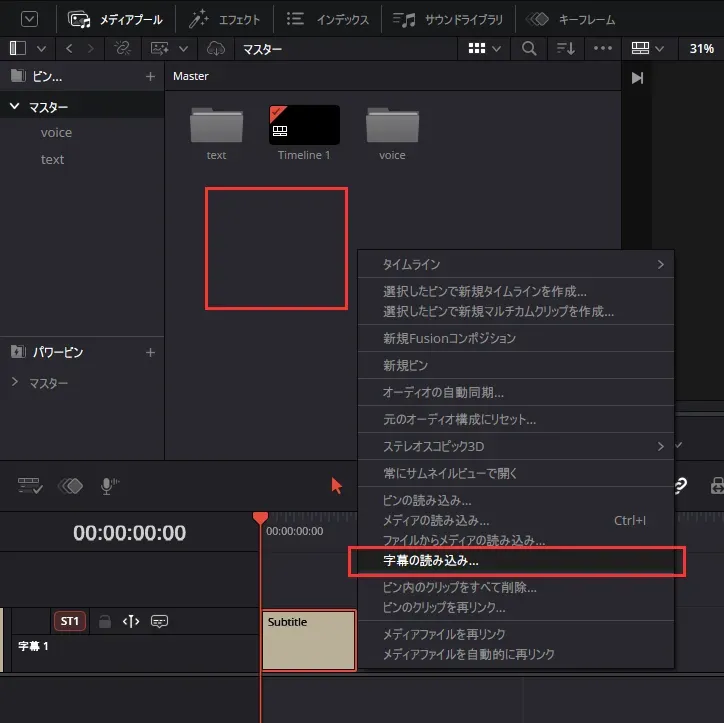Choose ビンのクリップを再リンク
Viewport: 724px width, 723px height.
516,607
